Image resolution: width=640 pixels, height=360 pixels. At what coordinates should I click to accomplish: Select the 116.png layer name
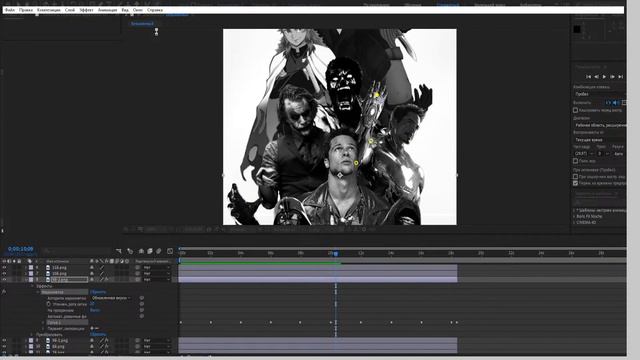tap(59, 268)
